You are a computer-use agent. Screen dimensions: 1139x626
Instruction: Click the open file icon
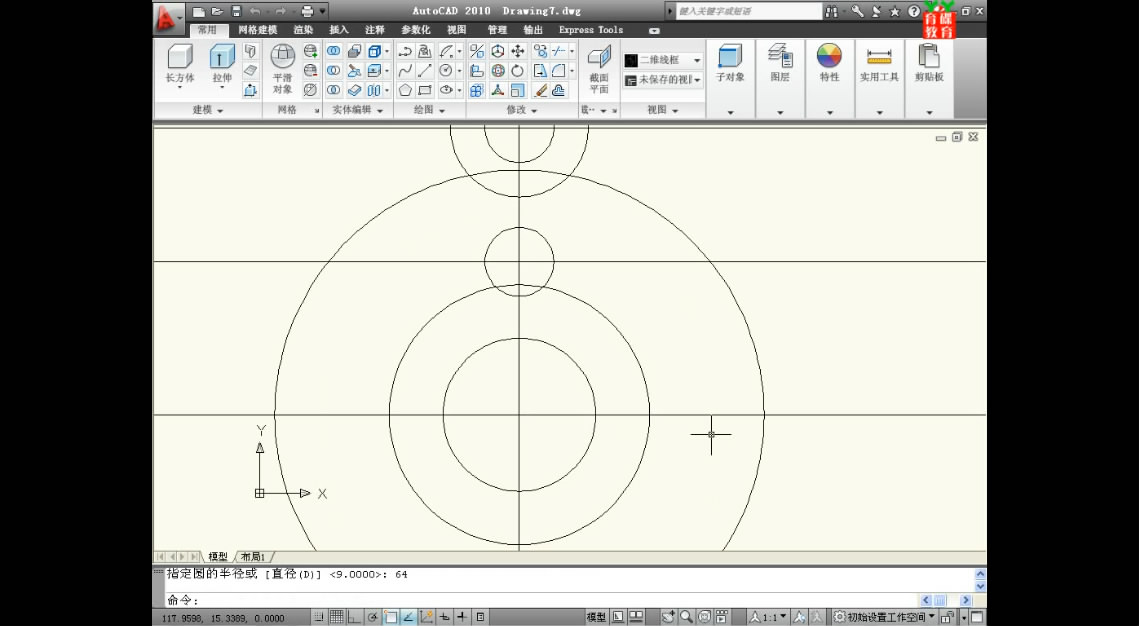coord(216,11)
